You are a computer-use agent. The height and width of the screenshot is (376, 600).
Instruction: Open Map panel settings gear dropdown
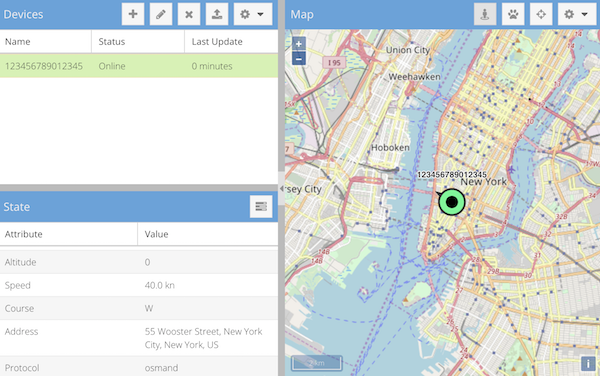click(x=577, y=14)
